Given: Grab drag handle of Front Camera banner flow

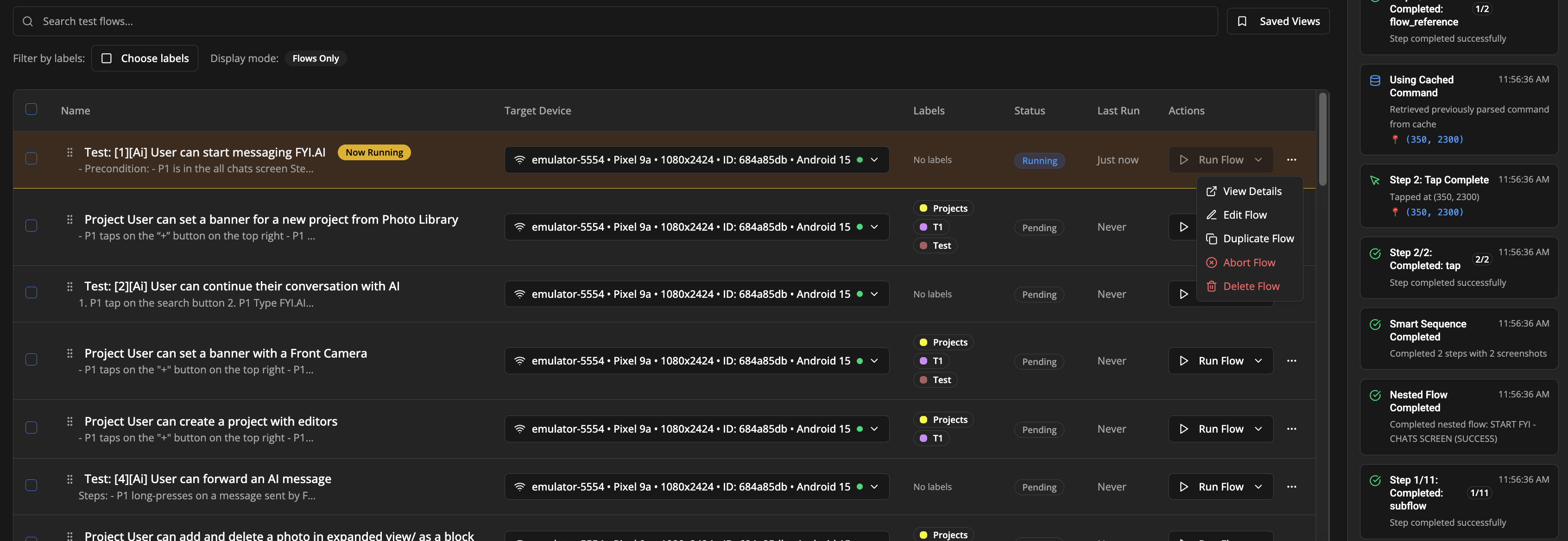Looking at the screenshot, I should click(x=70, y=353).
